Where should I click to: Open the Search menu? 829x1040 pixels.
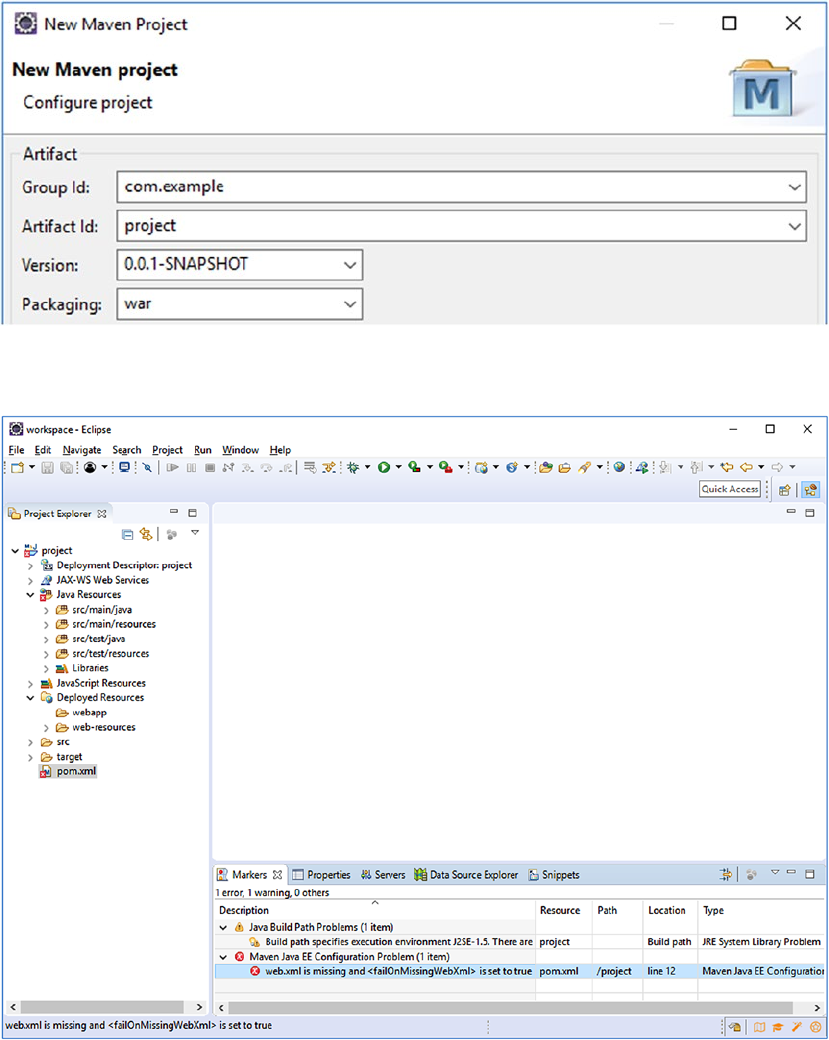(x=127, y=450)
